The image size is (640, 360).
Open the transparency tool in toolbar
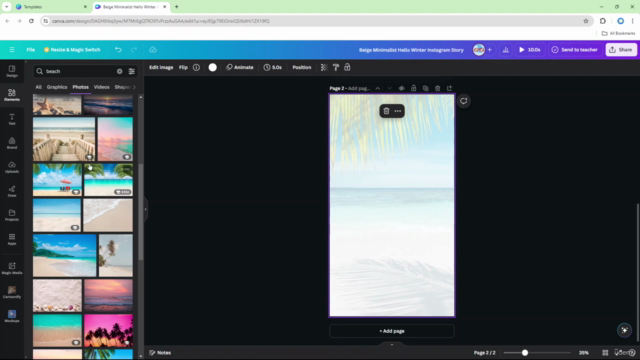[324, 67]
